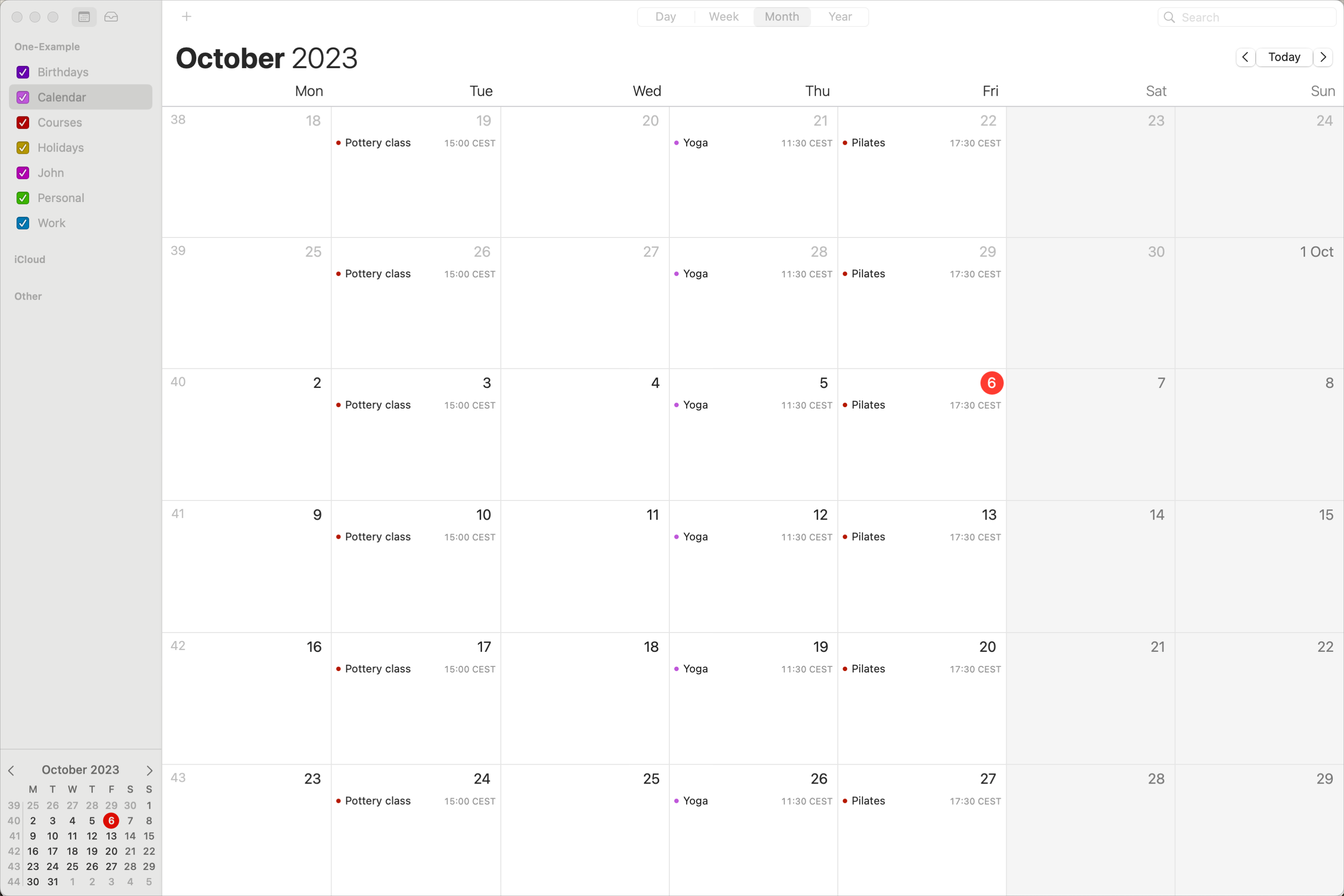This screenshot has width=1344, height=896.
Task: Click the Pottery class on October 3
Action: click(x=378, y=405)
